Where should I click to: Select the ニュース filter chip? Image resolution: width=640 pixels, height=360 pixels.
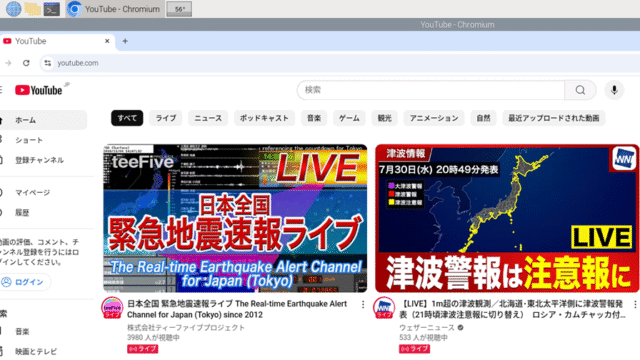tap(208, 118)
